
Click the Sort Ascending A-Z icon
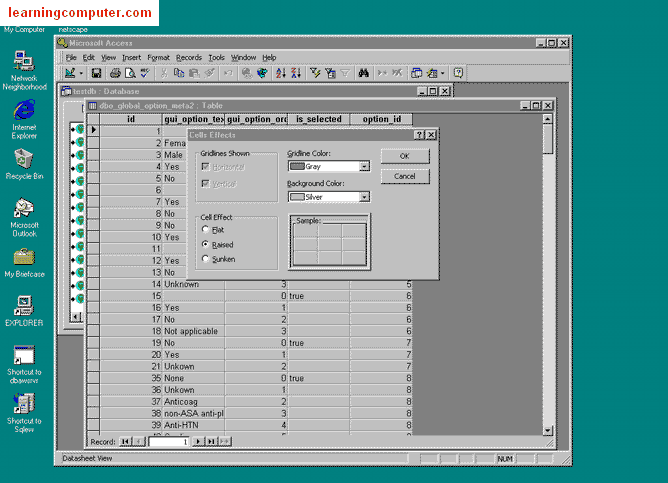click(x=280, y=73)
